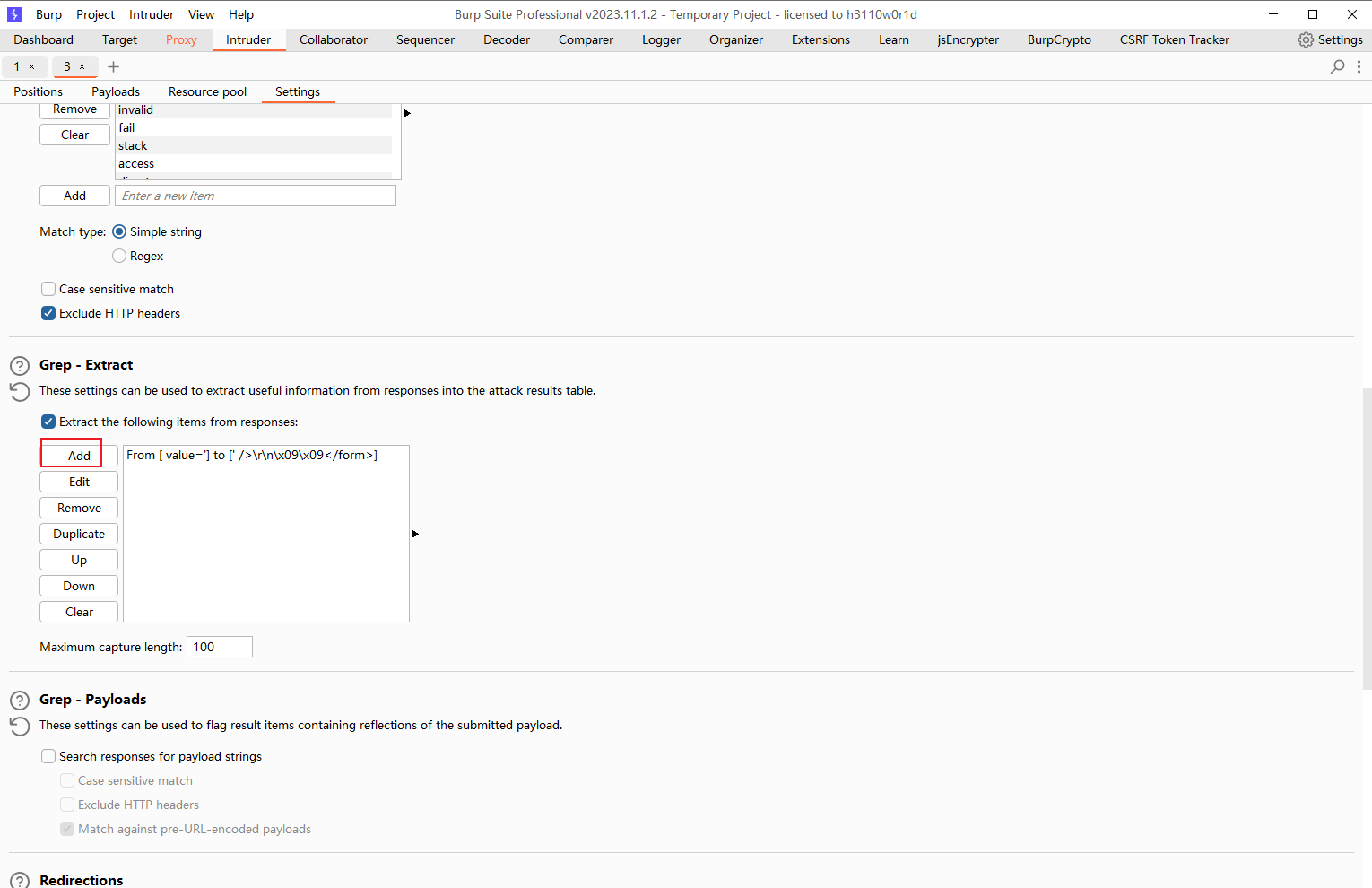This screenshot has height=888, width=1372.
Task: Select 'fail' in Grep - Match list
Action: pos(254,127)
